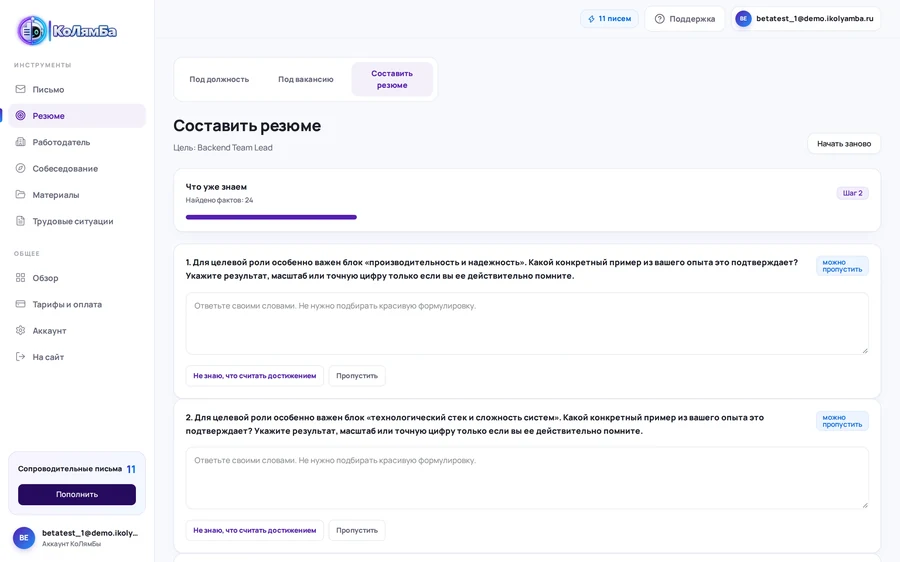This screenshot has width=900, height=562.
Task: Click the envelope icon next to Письмо
Action: [x=21, y=89]
